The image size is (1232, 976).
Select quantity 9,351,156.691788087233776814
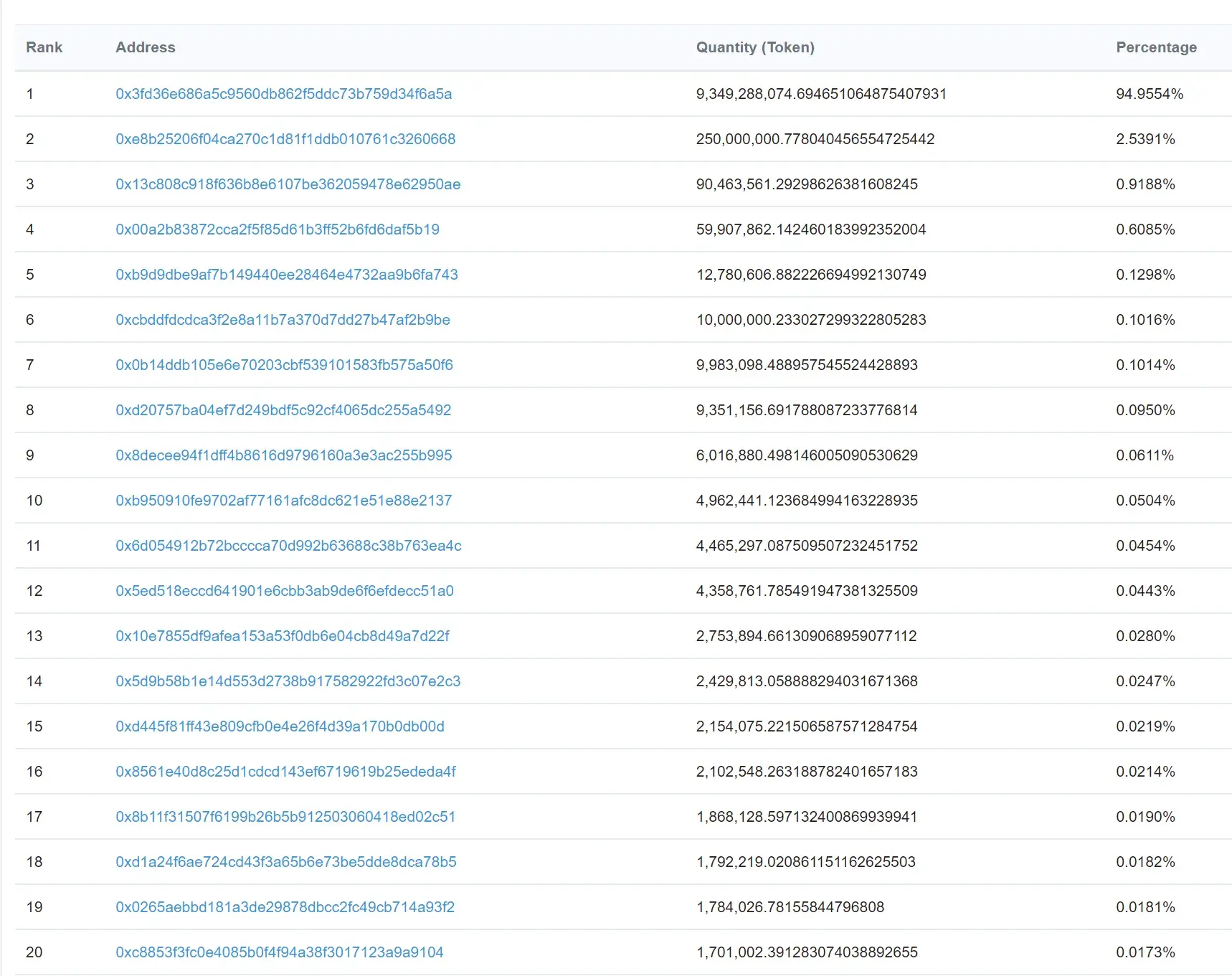coord(807,410)
